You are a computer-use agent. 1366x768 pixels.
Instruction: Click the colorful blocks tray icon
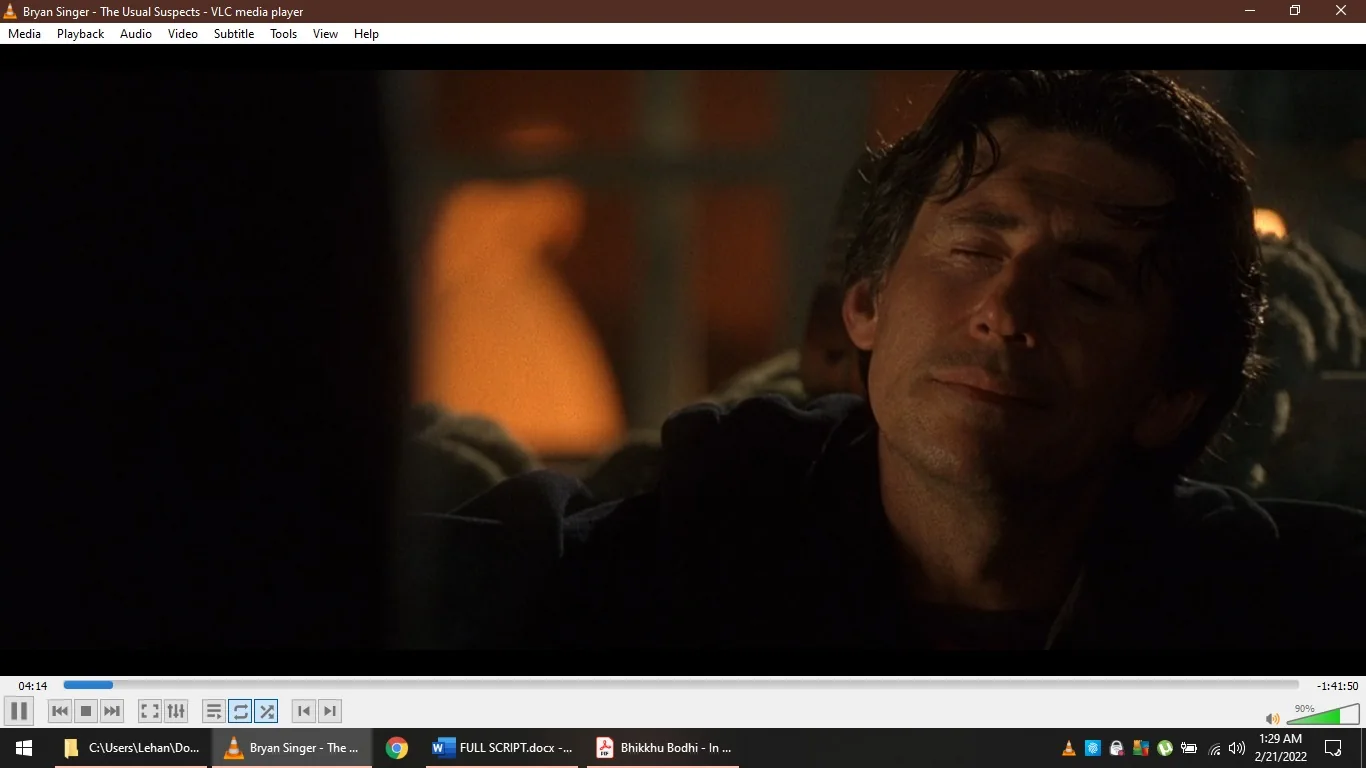[x=1141, y=748]
